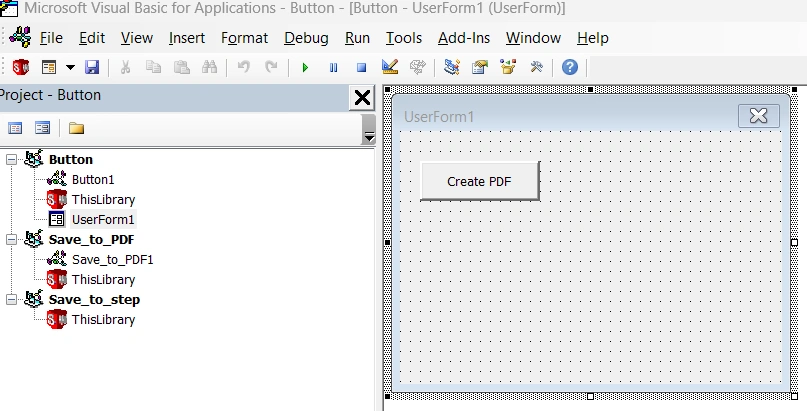This screenshot has width=807, height=411.
Task: Open the Toolbox hammer and wrench icon
Action: pyautogui.click(x=536, y=67)
